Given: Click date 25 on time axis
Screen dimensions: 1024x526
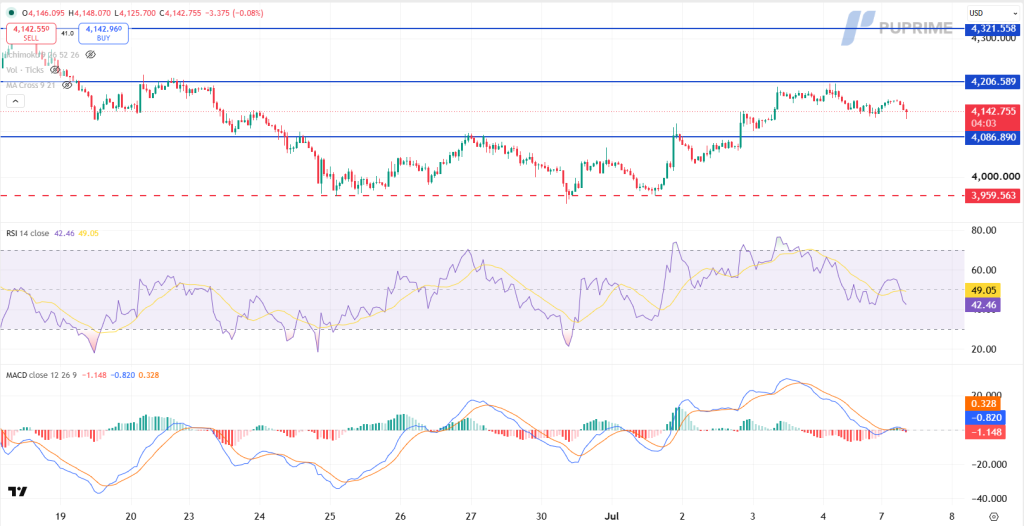Looking at the screenshot, I should coord(330,515).
